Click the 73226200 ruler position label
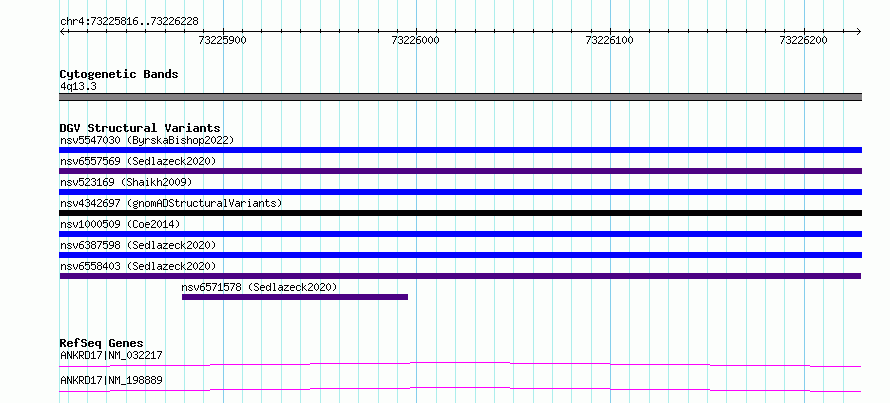This screenshot has width=890, height=403. (x=804, y=40)
